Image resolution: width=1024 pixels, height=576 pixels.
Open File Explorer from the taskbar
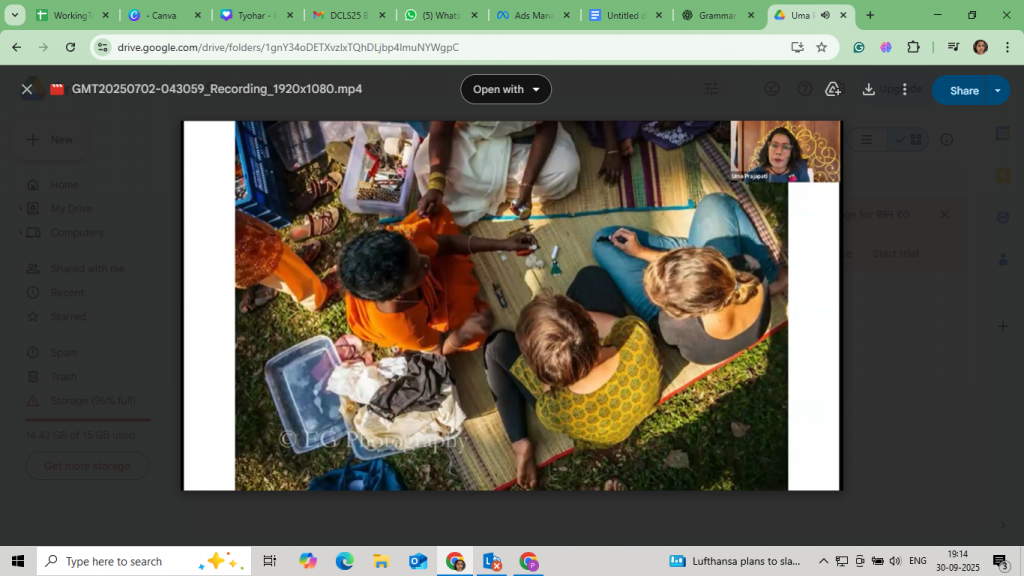click(x=381, y=561)
